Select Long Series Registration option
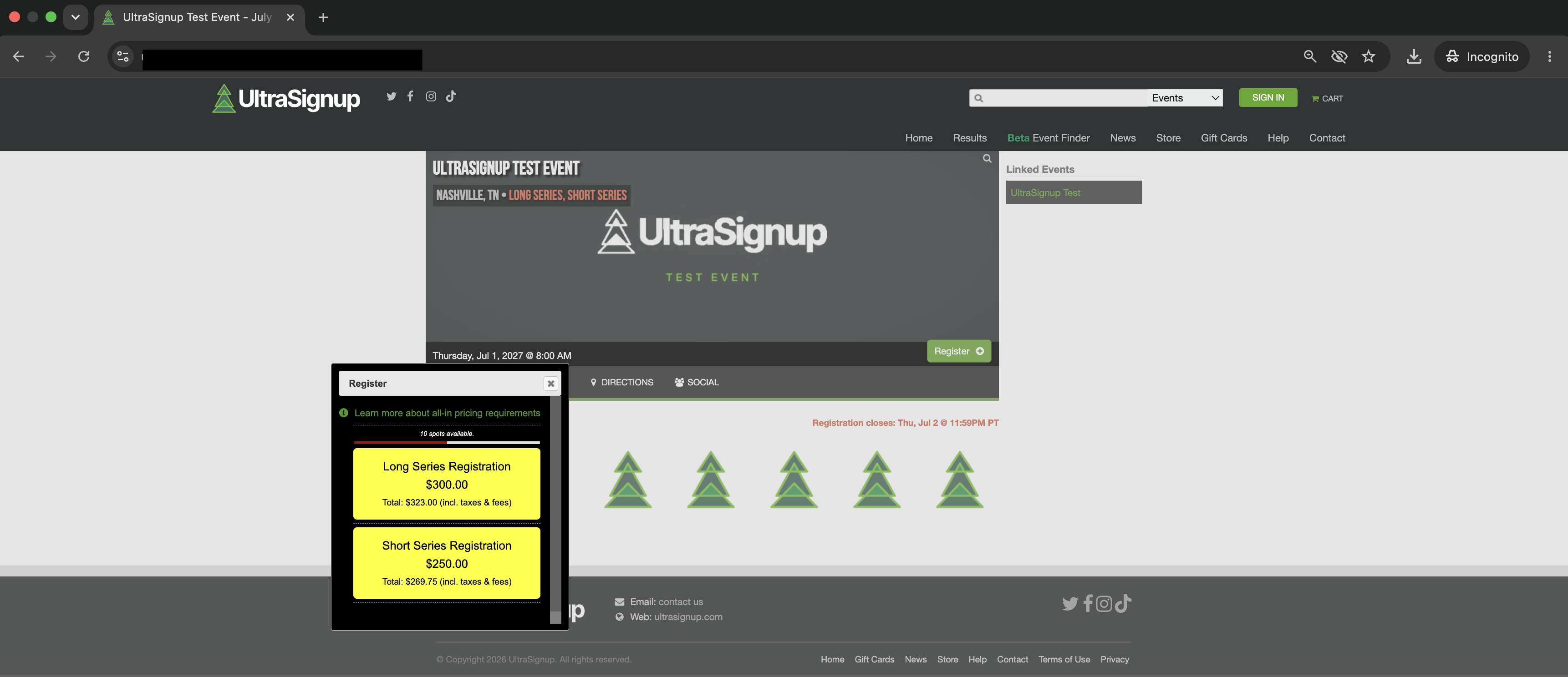The image size is (1568, 677). pos(447,484)
